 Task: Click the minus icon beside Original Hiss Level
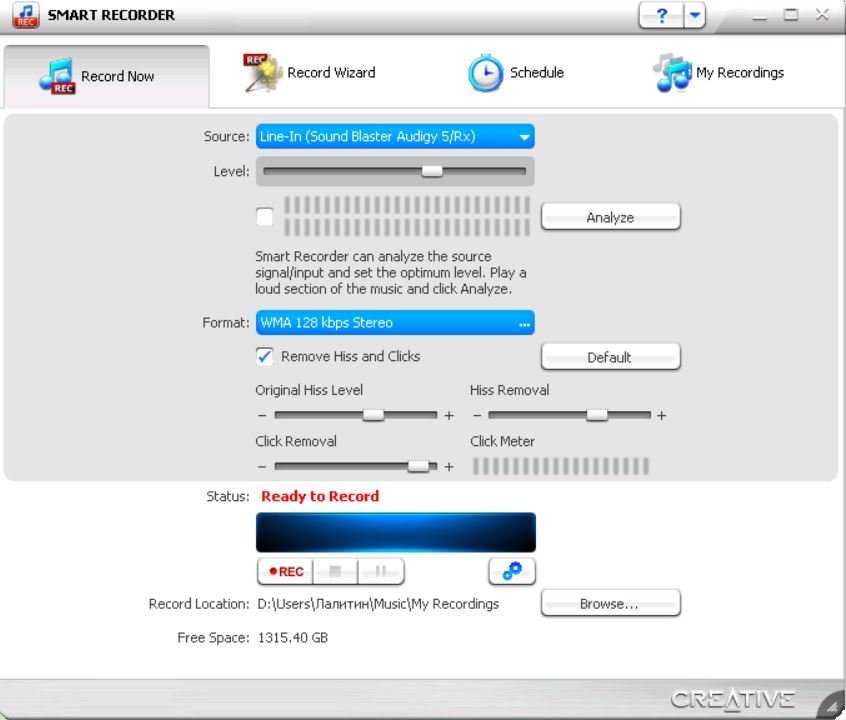[262, 415]
